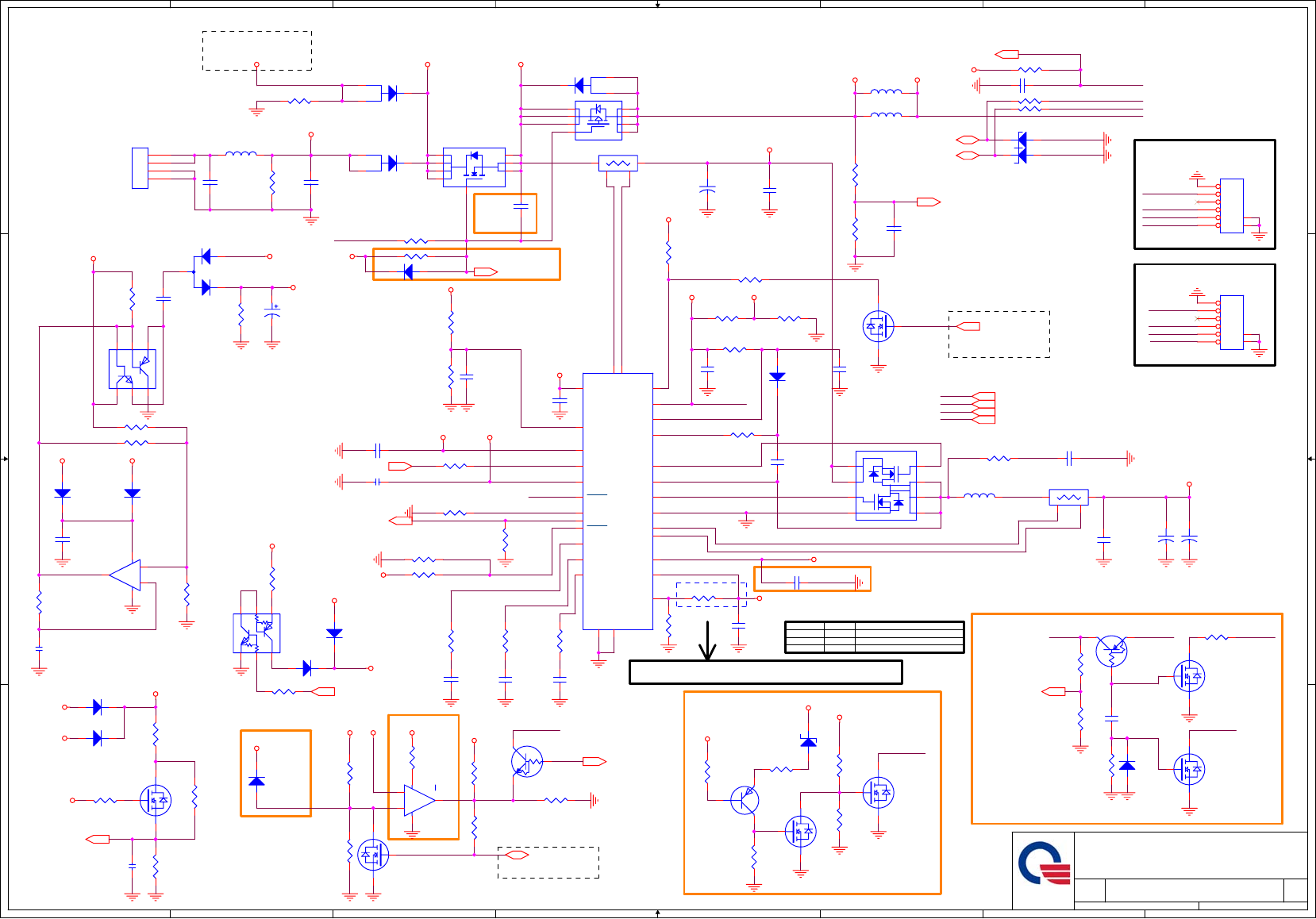Select the right-pointing op-amp triangle in the orange box
The height and width of the screenshot is (919, 1316).
coord(419,800)
